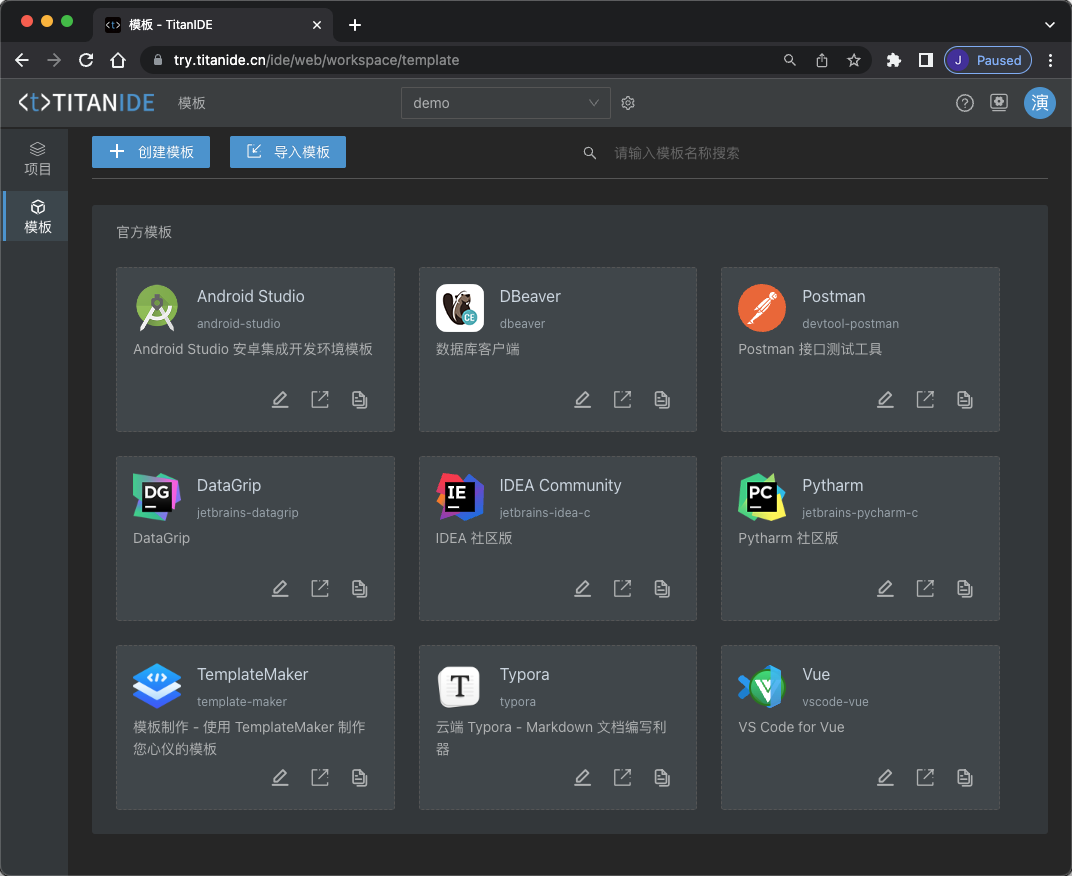This screenshot has height=876, width=1072.
Task: Select the 模板 sidebar tab
Action: coord(37,216)
